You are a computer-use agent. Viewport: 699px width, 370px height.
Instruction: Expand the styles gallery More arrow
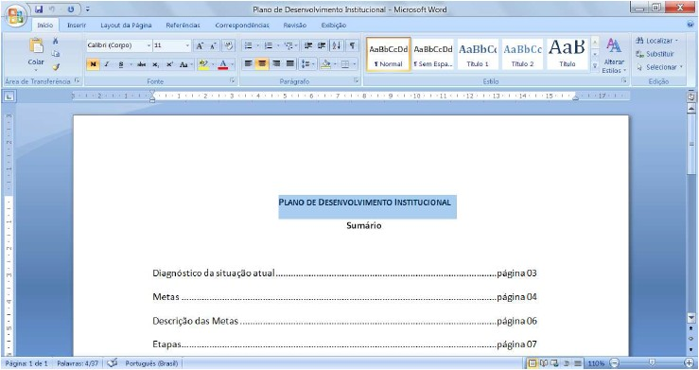point(595,66)
